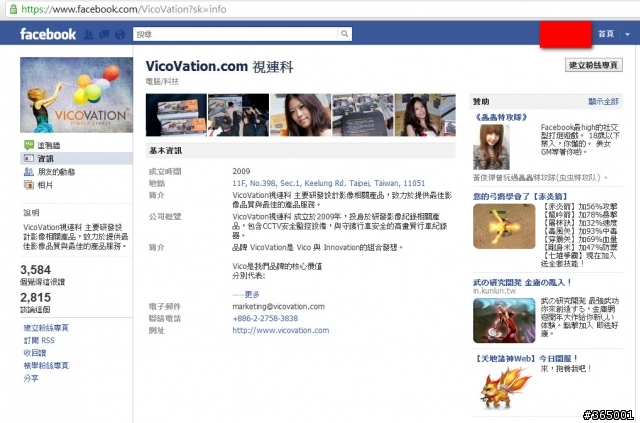
Task: Open 《蟲蟲特攻隊》 ad title
Action: (500, 117)
